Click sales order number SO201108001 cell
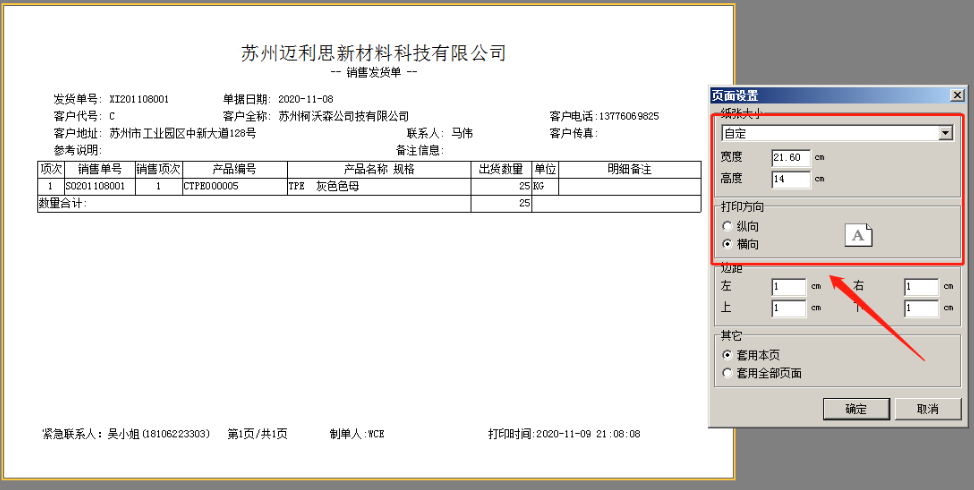This screenshot has height=490, width=974. [98, 186]
